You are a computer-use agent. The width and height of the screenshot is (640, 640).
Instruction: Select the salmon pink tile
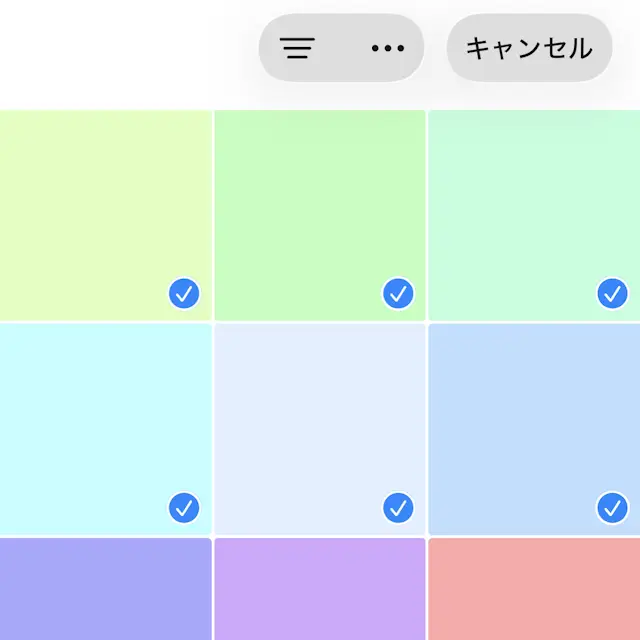click(534, 590)
